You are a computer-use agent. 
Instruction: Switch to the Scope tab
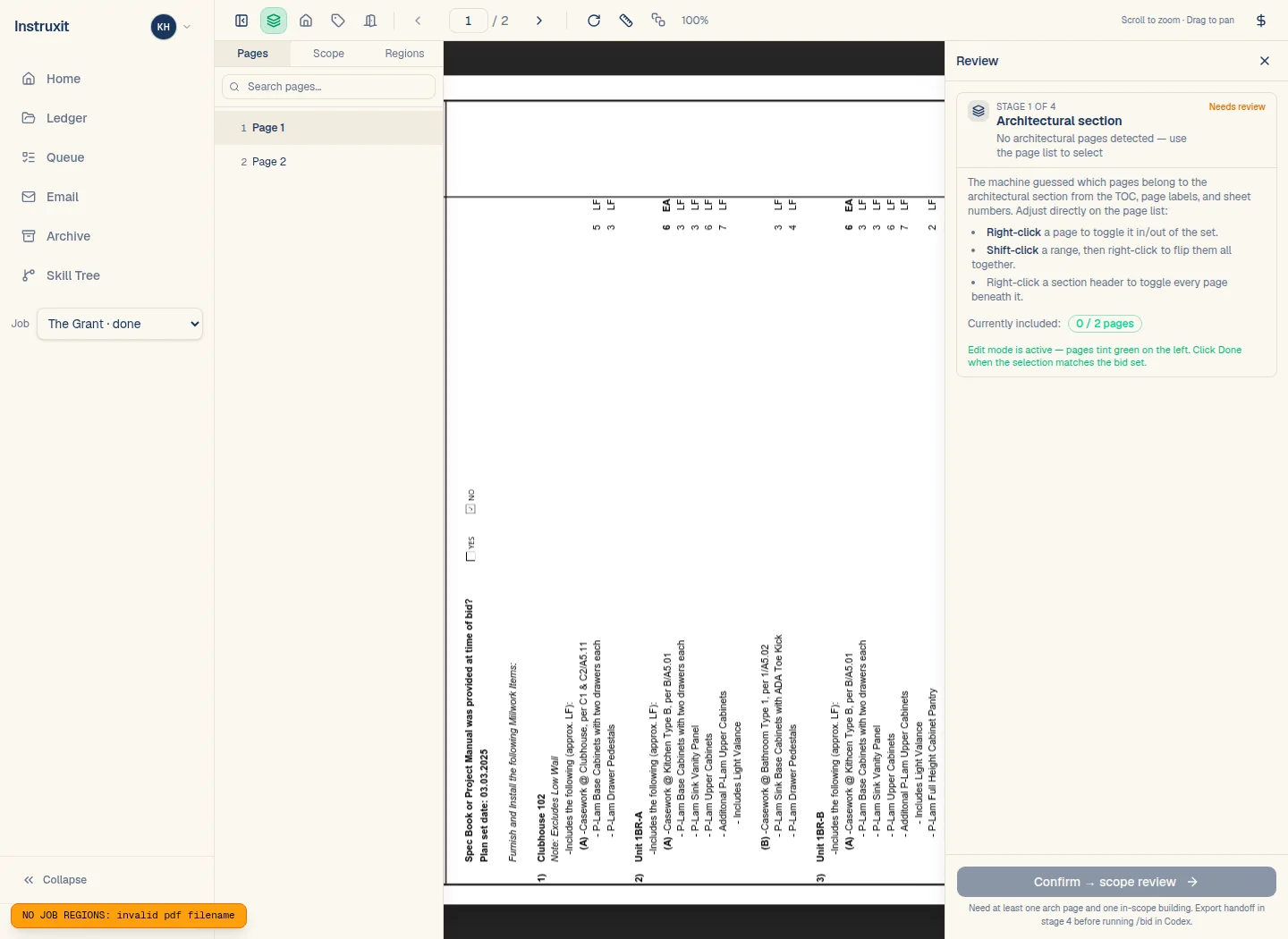pos(328,54)
